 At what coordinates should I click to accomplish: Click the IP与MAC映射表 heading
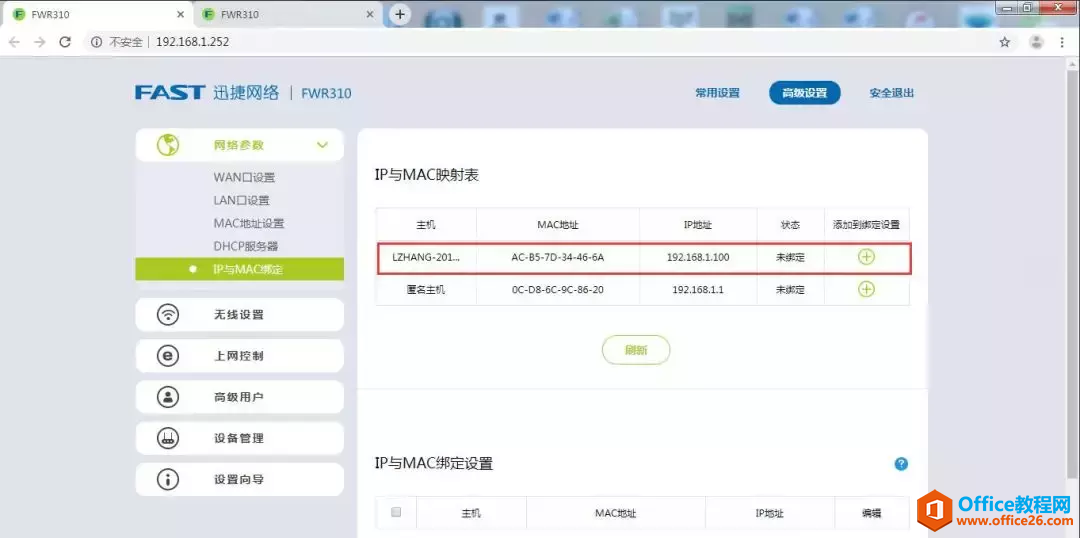(x=426, y=175)
